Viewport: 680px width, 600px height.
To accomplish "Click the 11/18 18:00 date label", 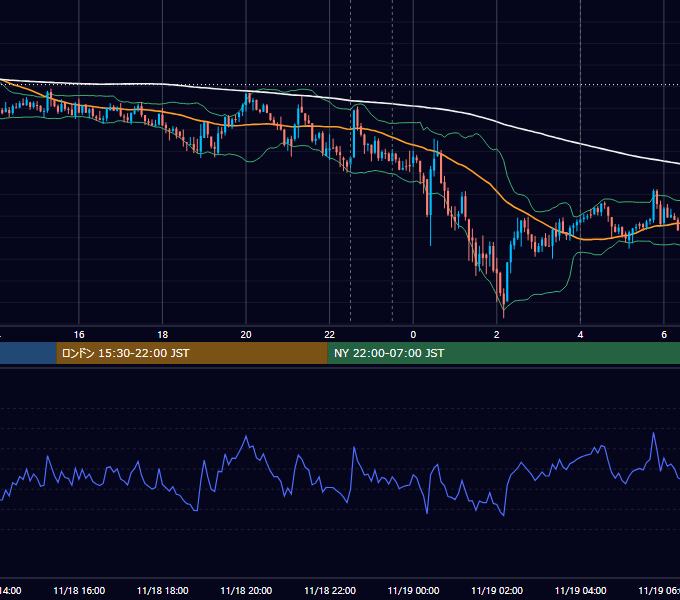I will point(163,590).
